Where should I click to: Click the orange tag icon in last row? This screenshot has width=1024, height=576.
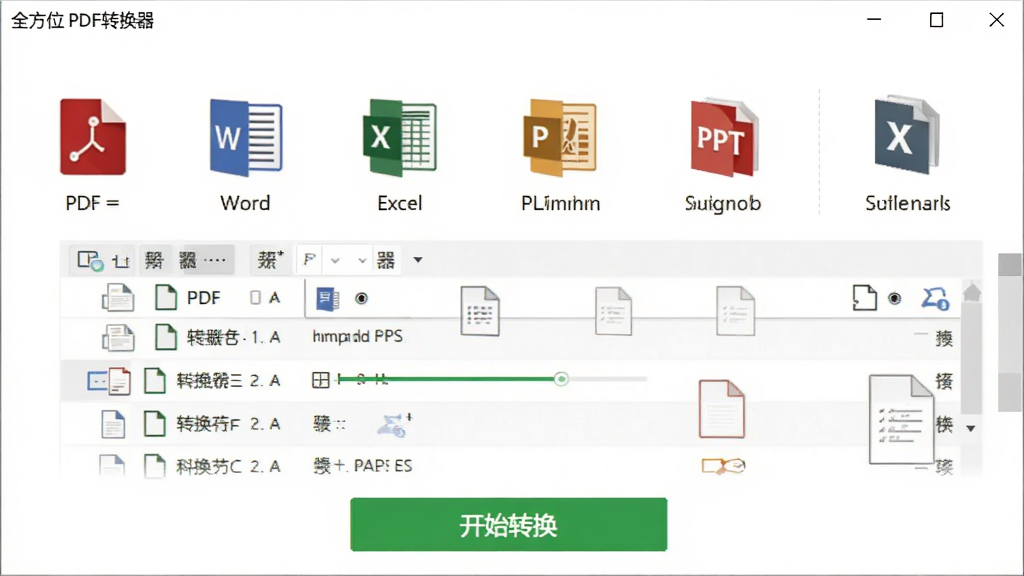tap(724, 466)
